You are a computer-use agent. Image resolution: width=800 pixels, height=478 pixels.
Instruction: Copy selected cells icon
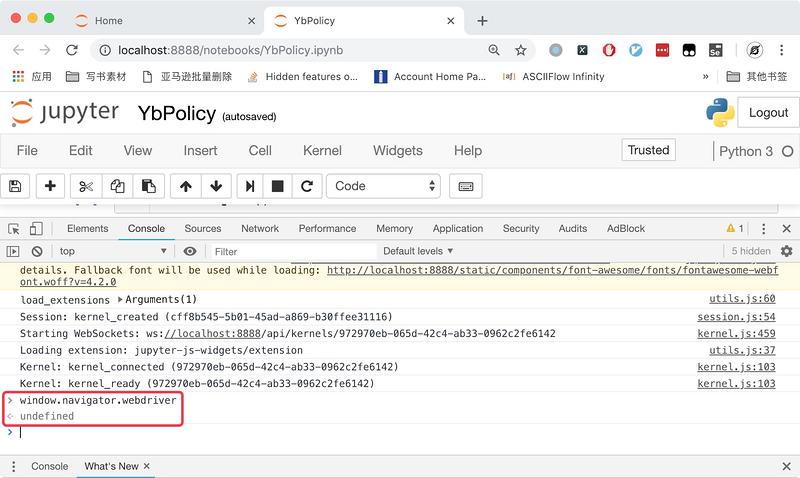tap(117, 186)
